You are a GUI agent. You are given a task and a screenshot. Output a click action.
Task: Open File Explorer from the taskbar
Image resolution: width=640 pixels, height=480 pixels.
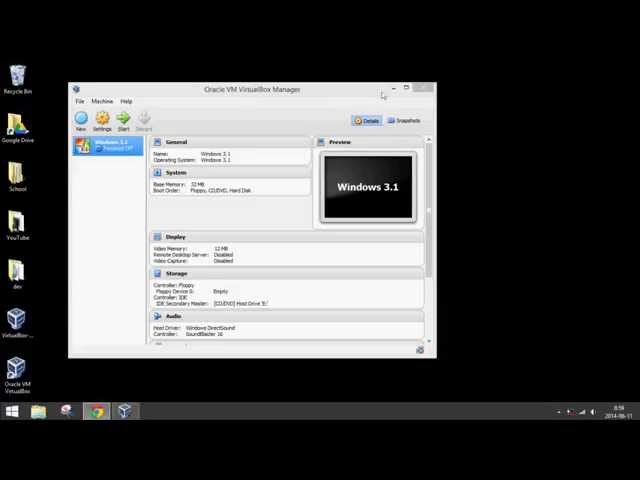[x=38, y=411]
